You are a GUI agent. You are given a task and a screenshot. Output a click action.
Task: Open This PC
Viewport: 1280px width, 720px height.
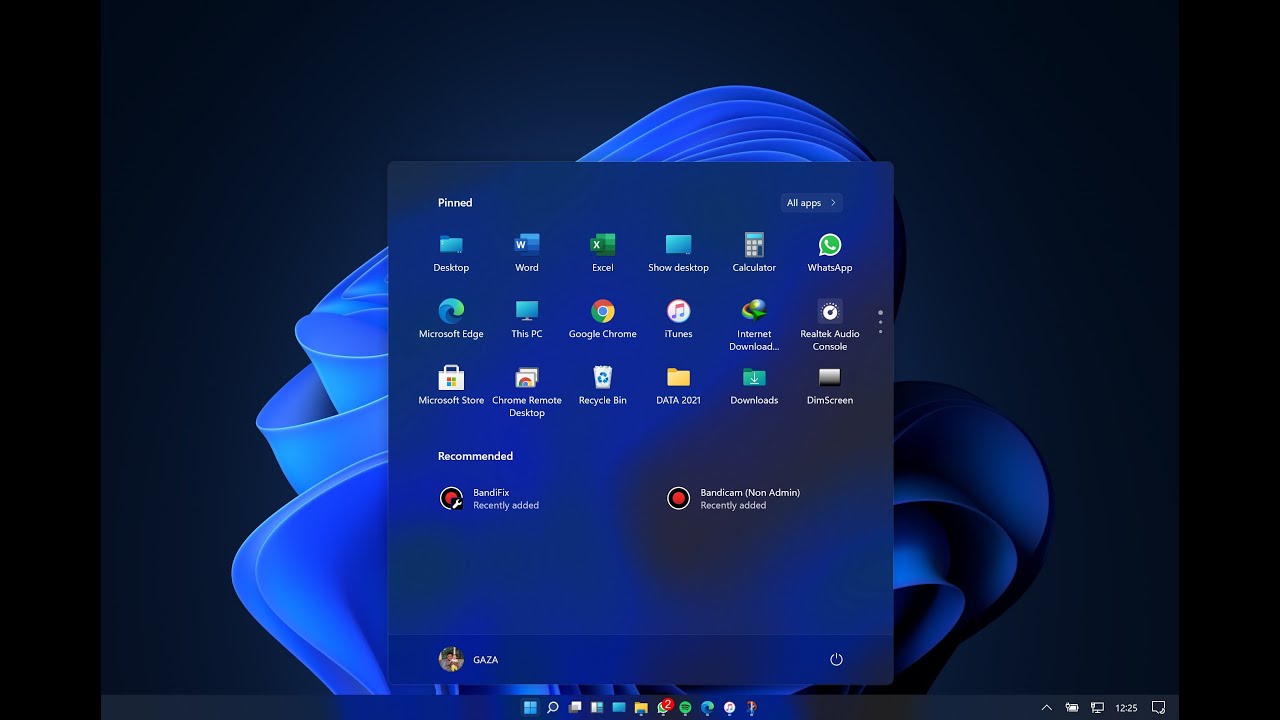[527, 319]
